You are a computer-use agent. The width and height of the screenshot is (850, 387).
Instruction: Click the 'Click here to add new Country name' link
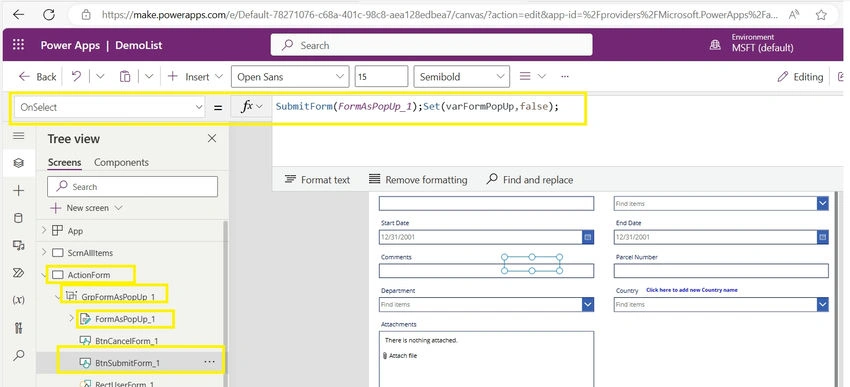pos(692,290)
